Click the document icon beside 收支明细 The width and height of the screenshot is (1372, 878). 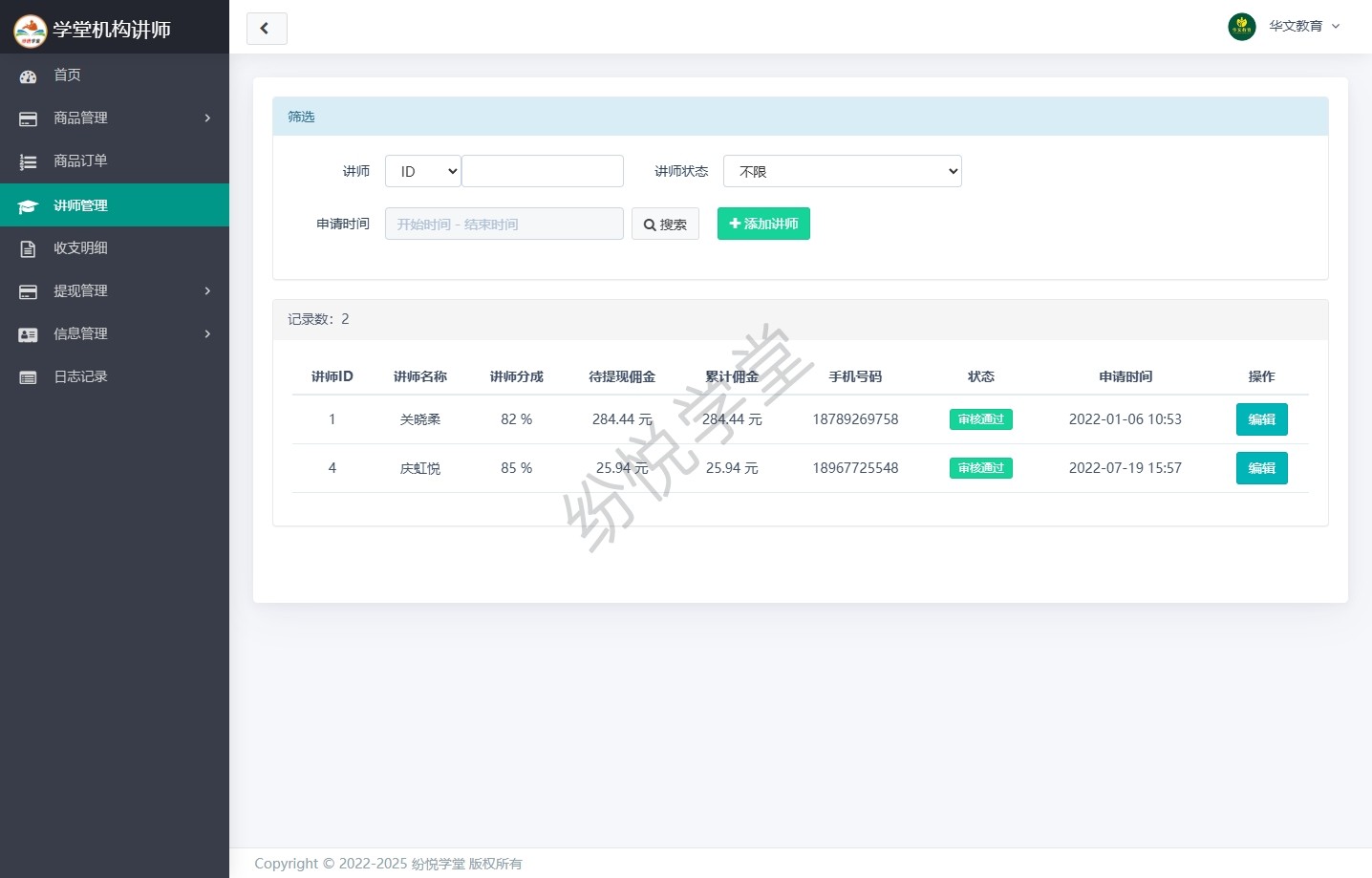pyautogui.click(x=28, y=248)
